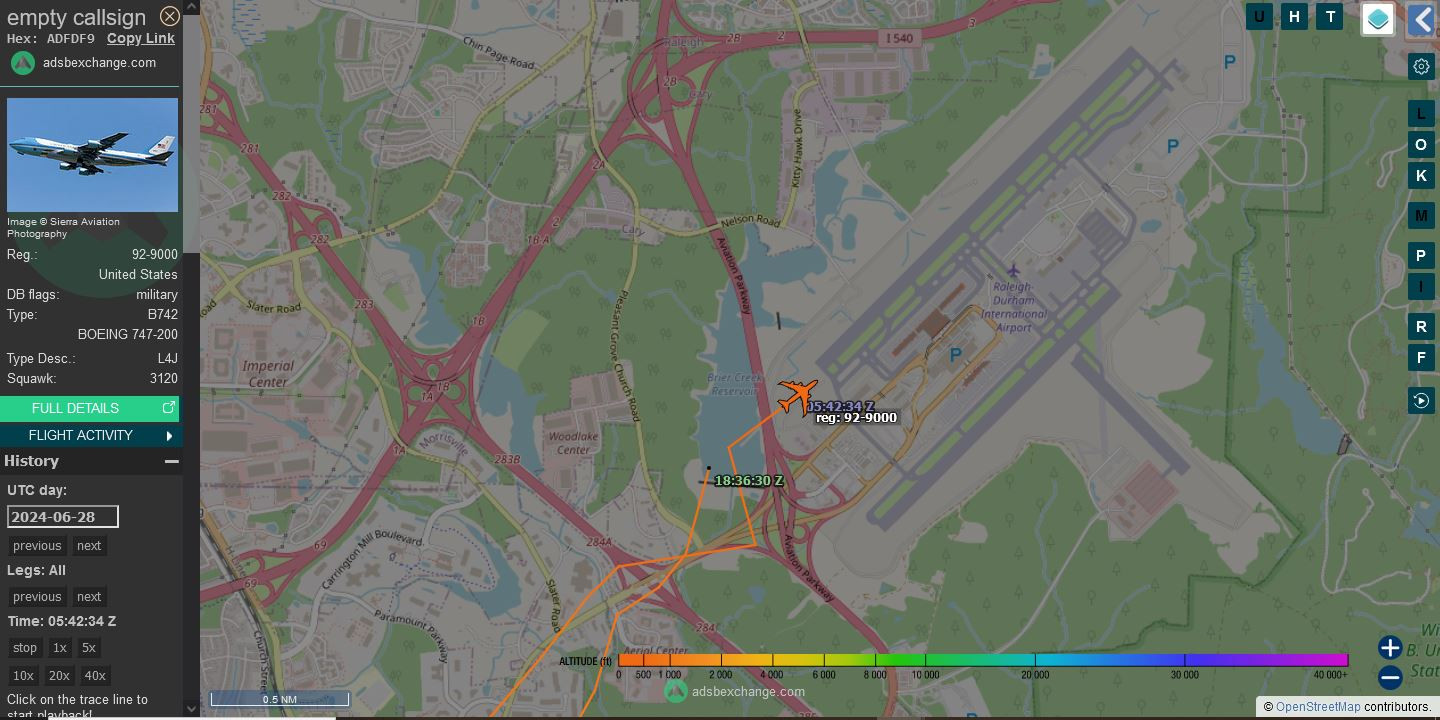Click the zoom in plus button

[x=1390, y=648]
